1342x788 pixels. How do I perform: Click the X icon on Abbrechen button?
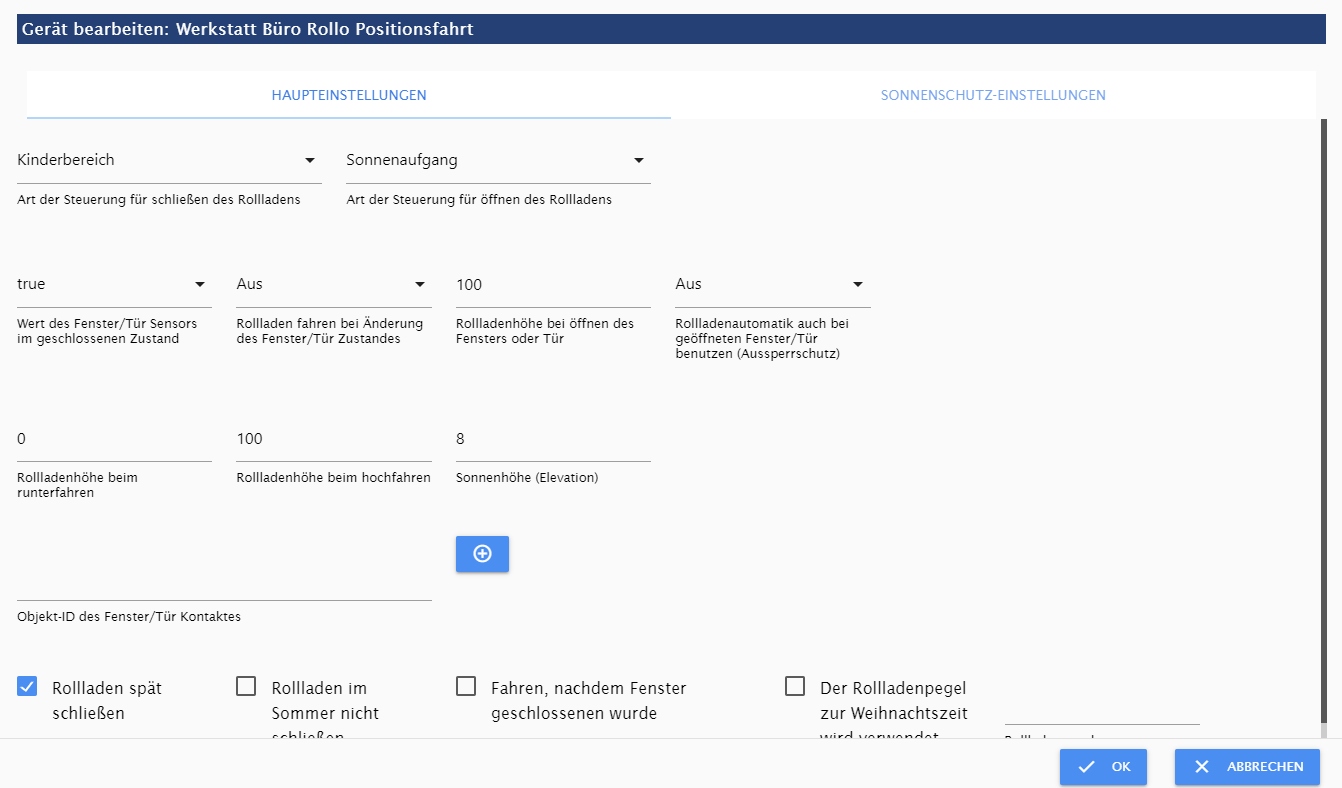point(1202,767)
